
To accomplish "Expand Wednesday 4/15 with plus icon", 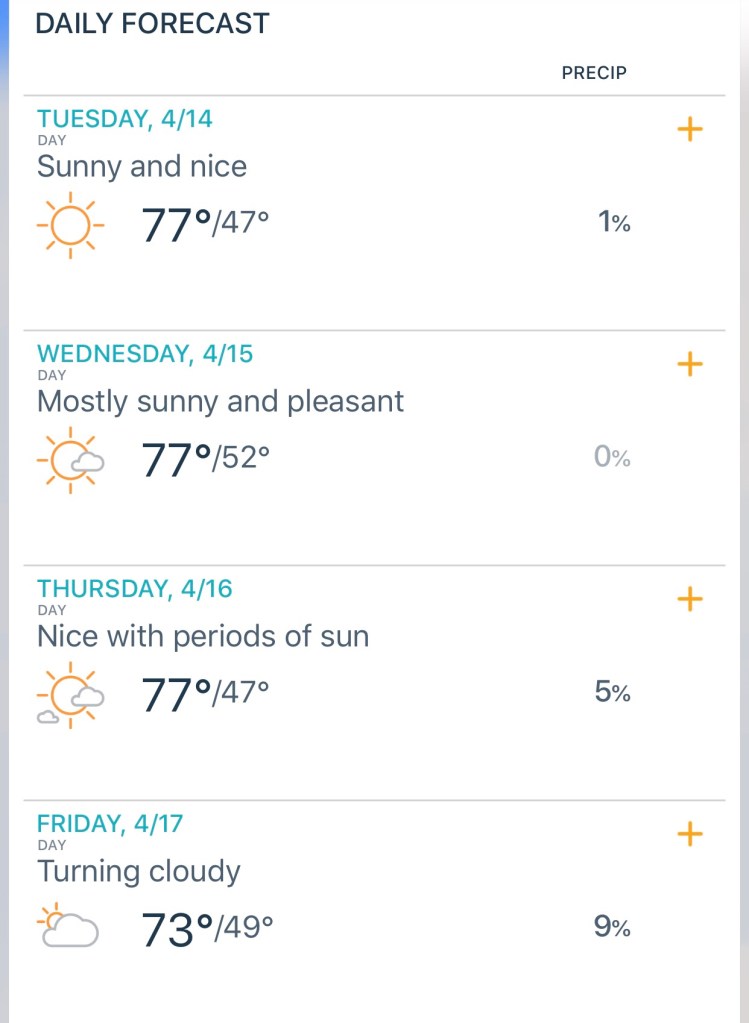I will pyautogui.click(x=690, y=364).
